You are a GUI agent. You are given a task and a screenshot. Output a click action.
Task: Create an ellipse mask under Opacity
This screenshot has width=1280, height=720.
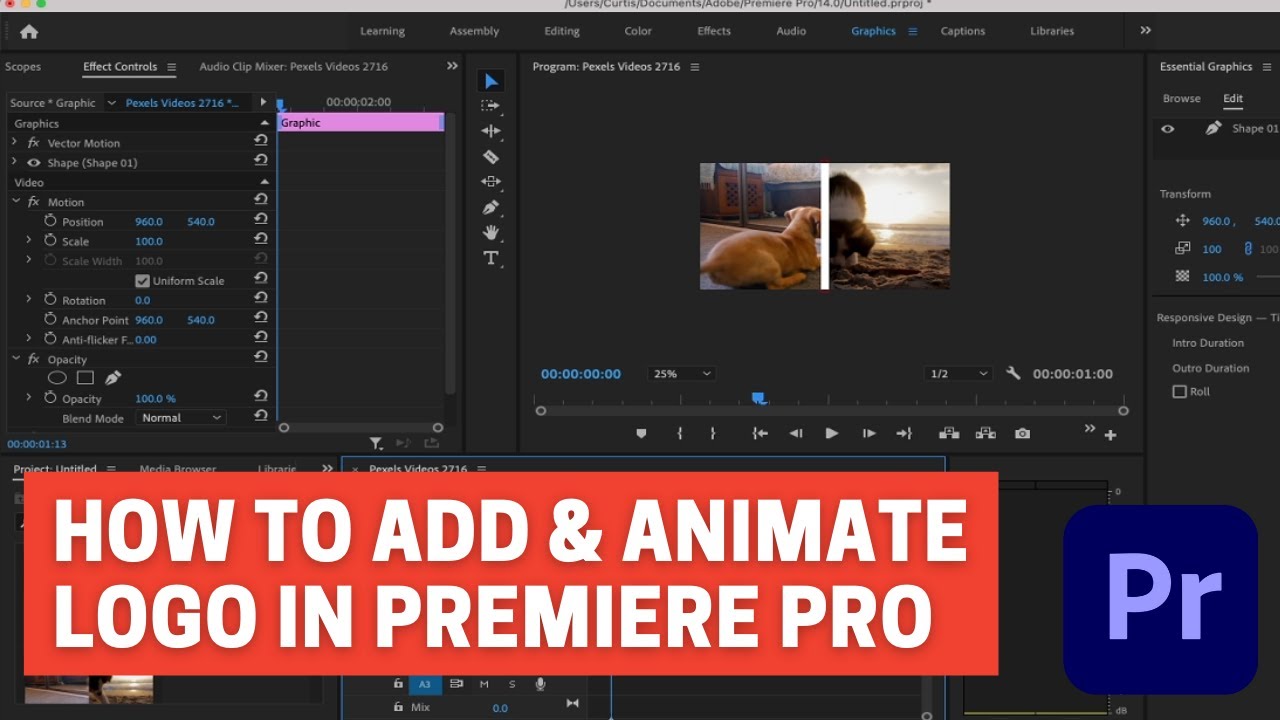[58, 378]
